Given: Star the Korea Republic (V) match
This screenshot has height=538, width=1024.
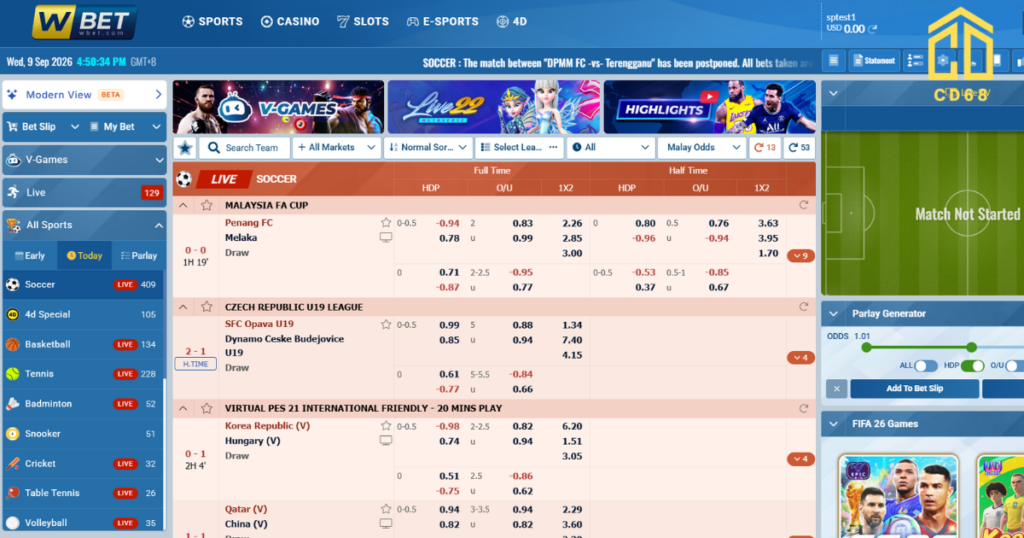Looking at the screenshot, I should (x=386, y=426).
